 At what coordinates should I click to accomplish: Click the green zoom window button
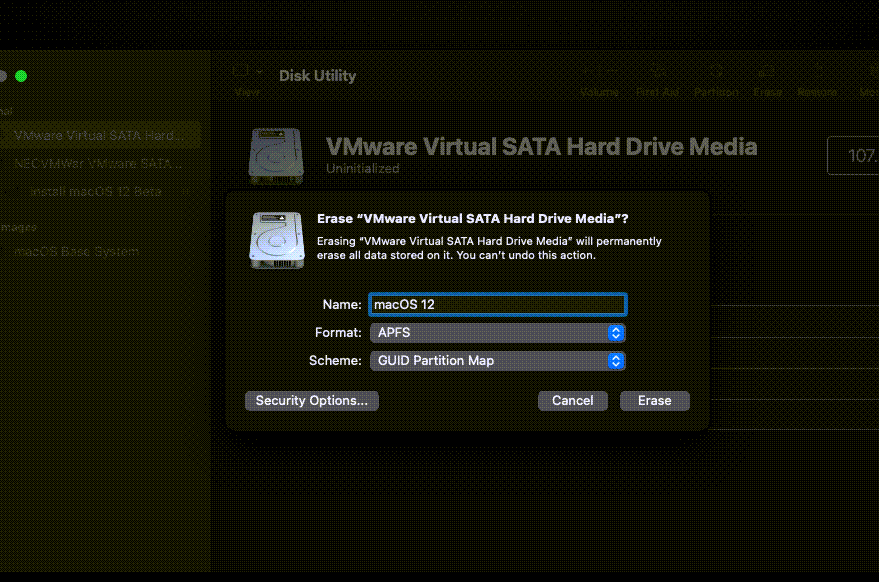coord(21,76)
